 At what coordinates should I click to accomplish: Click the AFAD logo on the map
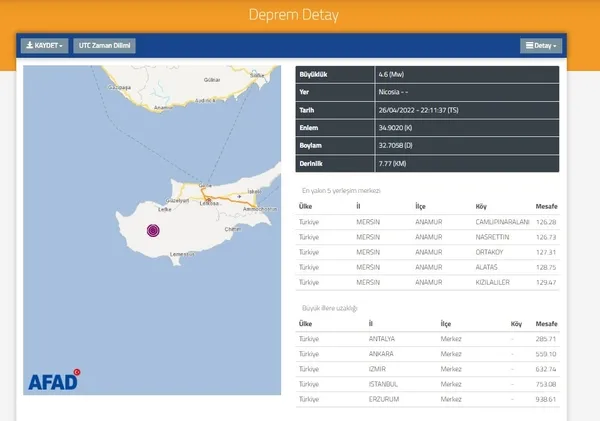tap(54, 380)
